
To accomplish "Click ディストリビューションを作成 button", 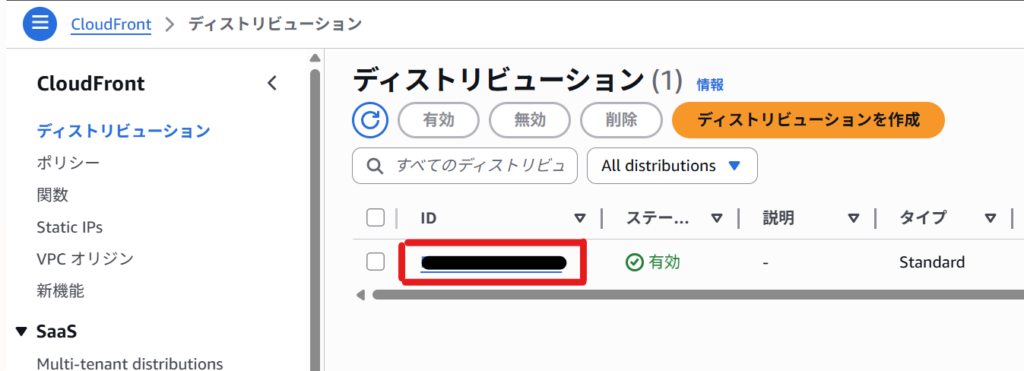I will (808, 120).
